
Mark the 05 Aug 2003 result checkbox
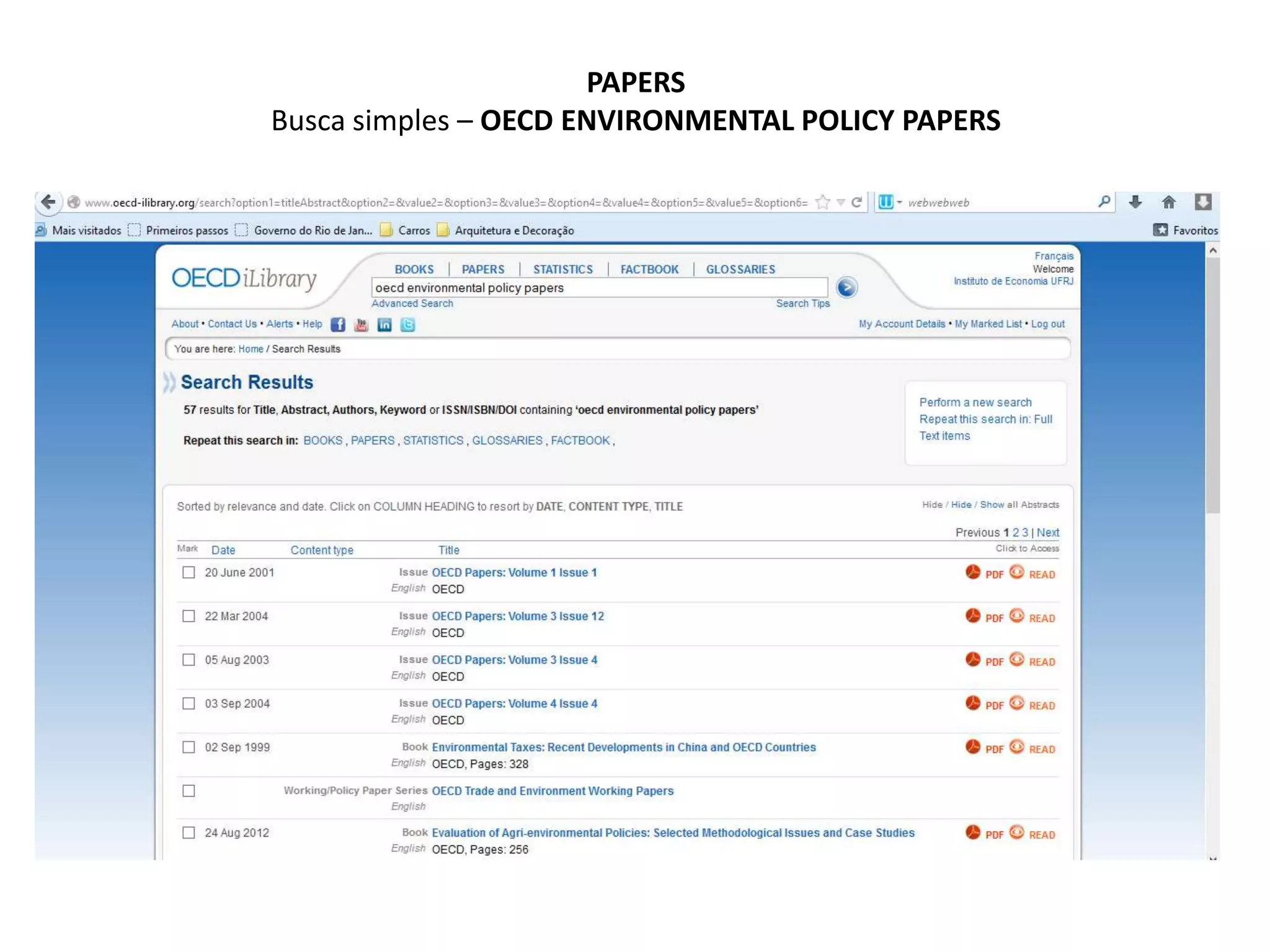(189, 659)
